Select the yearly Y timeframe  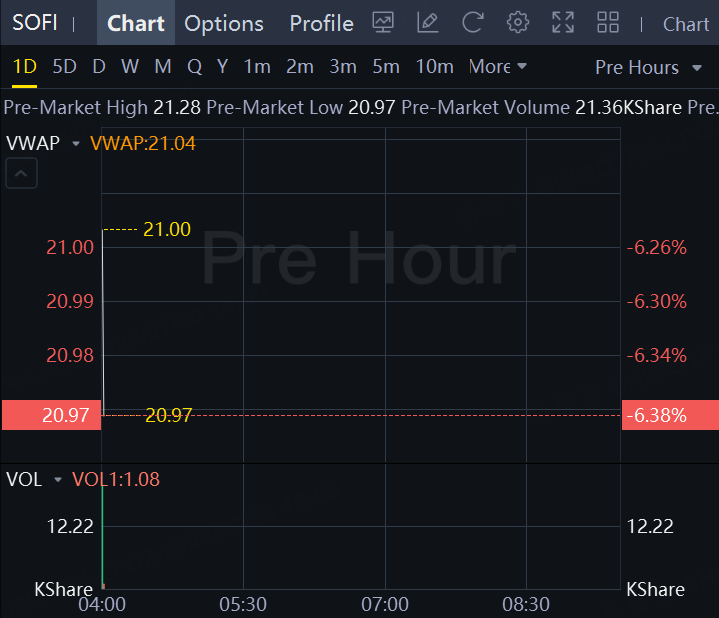tap(222, 67)
